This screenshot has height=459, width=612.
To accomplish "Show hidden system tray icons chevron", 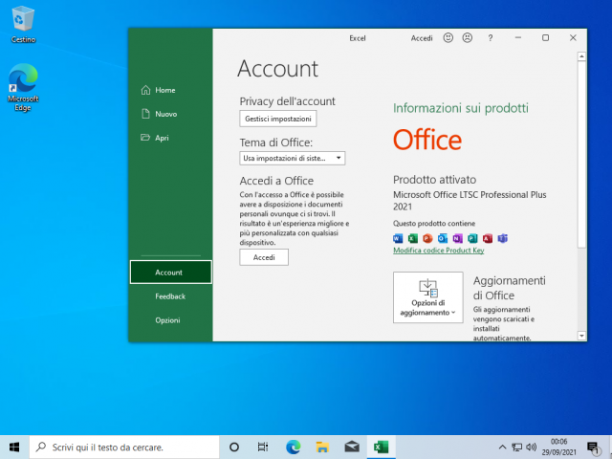I will coord(502,447).
